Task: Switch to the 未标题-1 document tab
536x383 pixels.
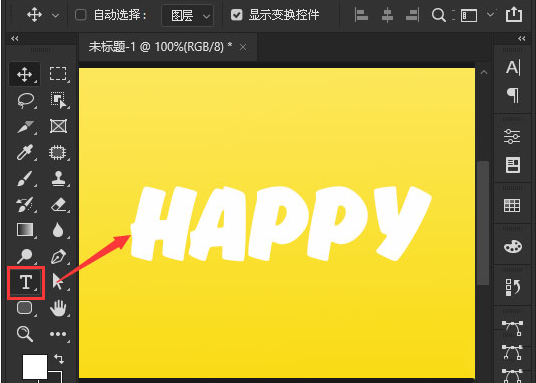Action: [160, 47]
